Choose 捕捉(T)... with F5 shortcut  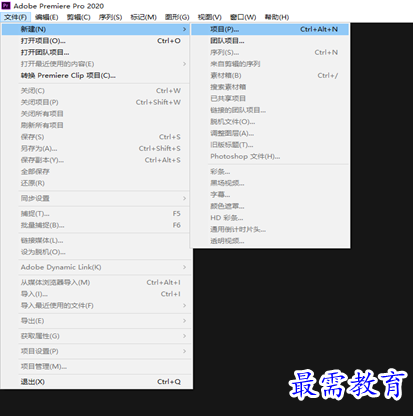coord(96,214)
